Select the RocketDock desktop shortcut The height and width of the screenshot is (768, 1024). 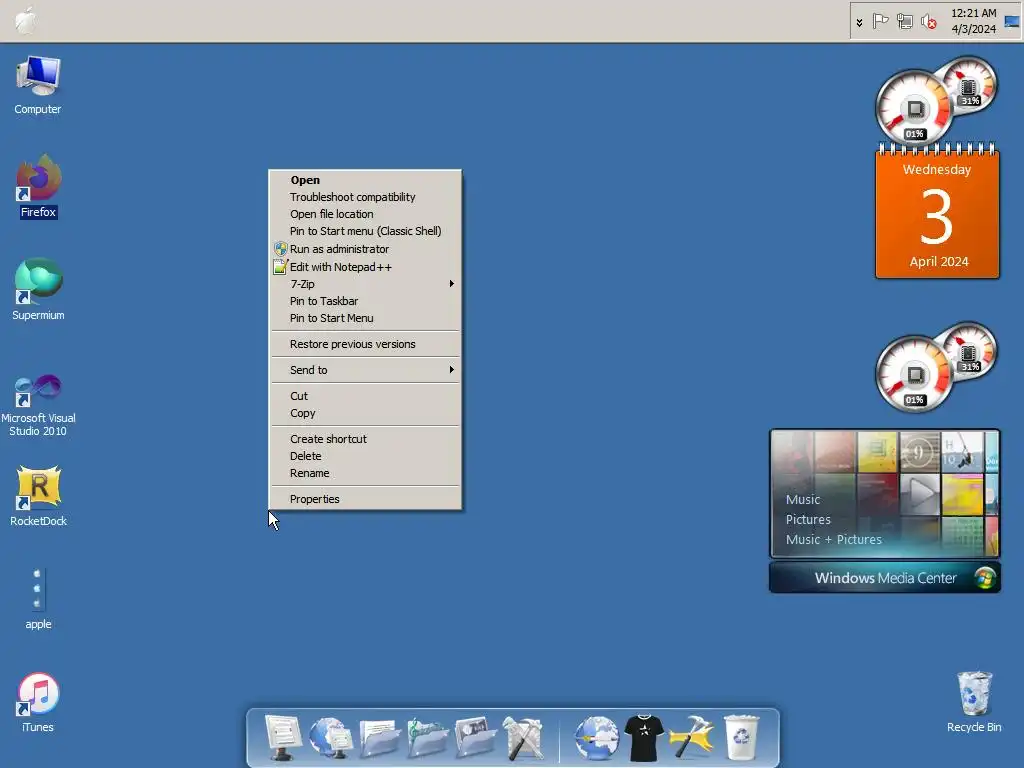click(38, 496)
